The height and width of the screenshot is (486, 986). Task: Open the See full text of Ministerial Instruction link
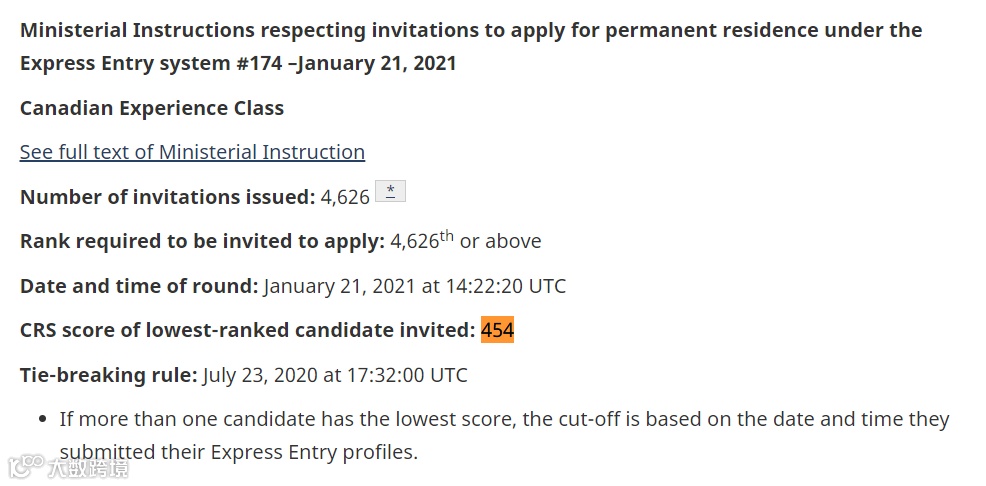[192, 152]
